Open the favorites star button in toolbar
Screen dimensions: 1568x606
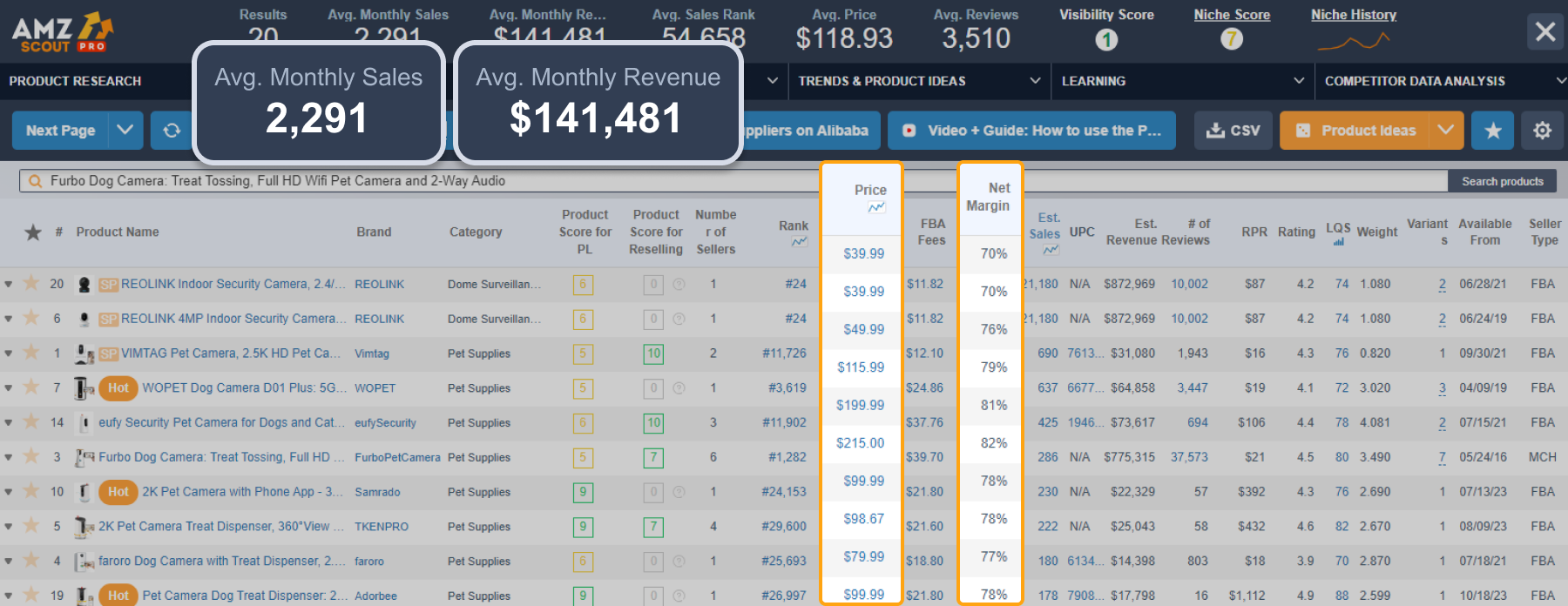pos(1493,131)
